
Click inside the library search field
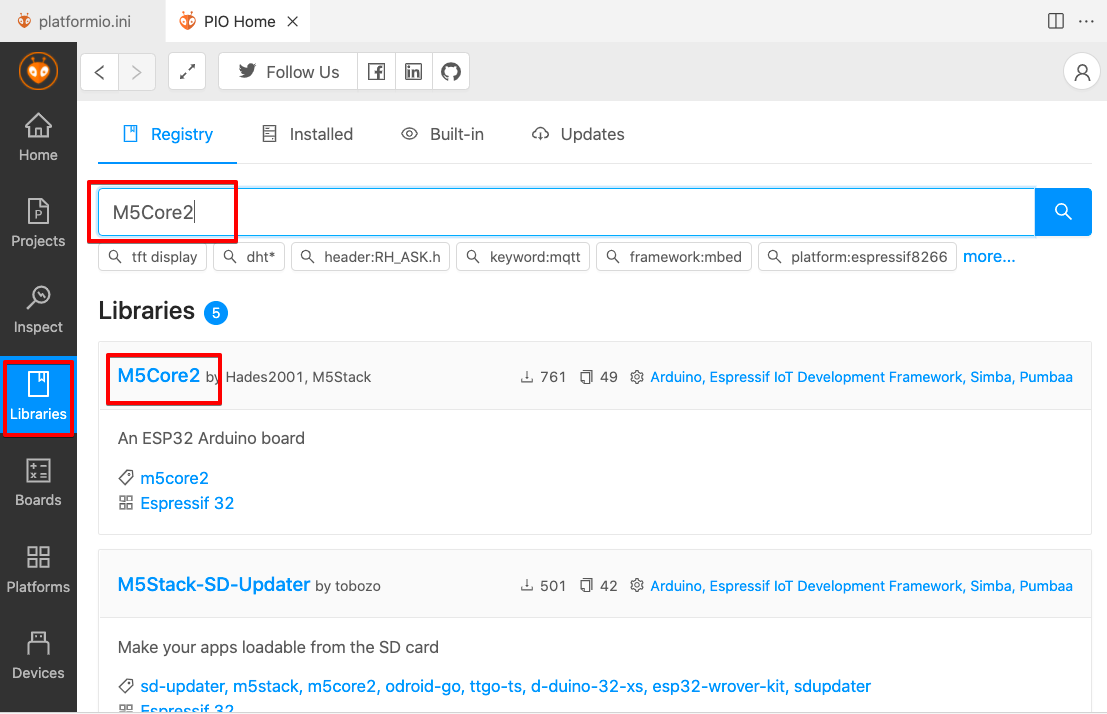point(600,212)
